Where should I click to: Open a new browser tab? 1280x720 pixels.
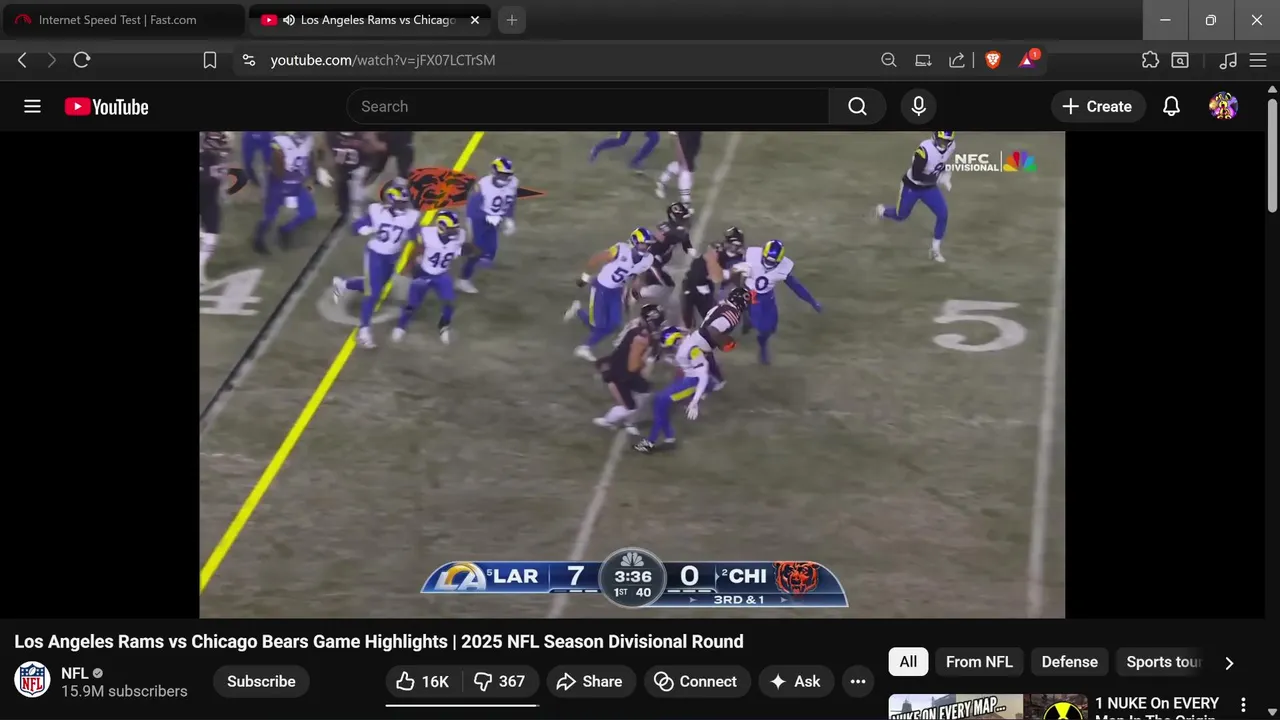point(512,20)
